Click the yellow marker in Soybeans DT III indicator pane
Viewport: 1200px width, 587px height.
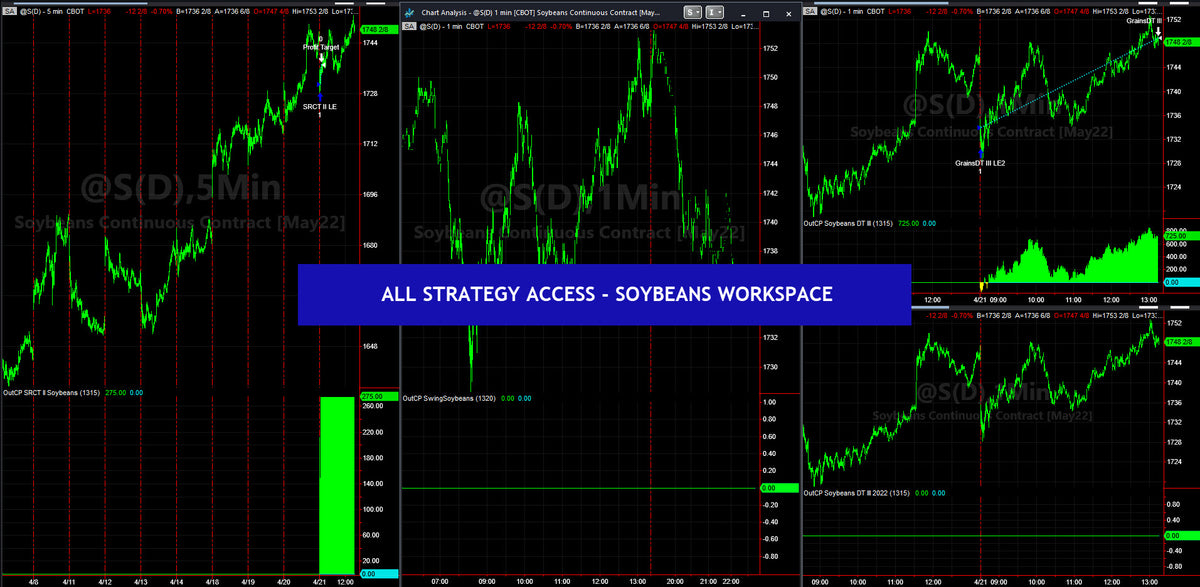pos(982,288)
